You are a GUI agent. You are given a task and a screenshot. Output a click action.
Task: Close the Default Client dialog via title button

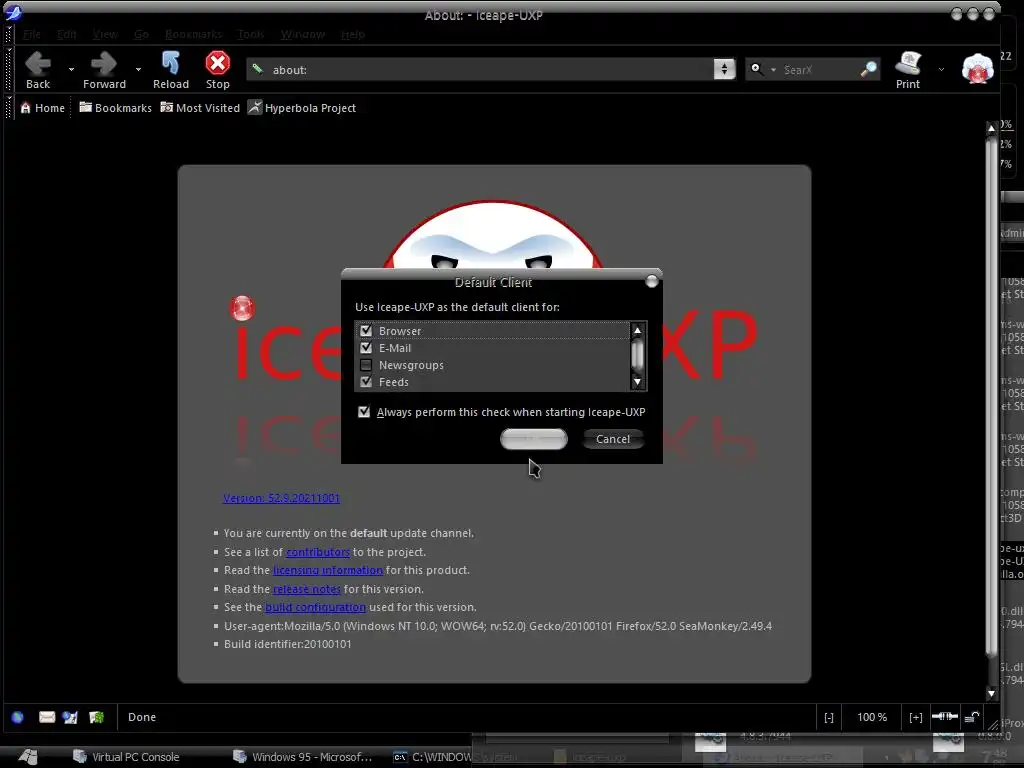click(x=651, y=281)
